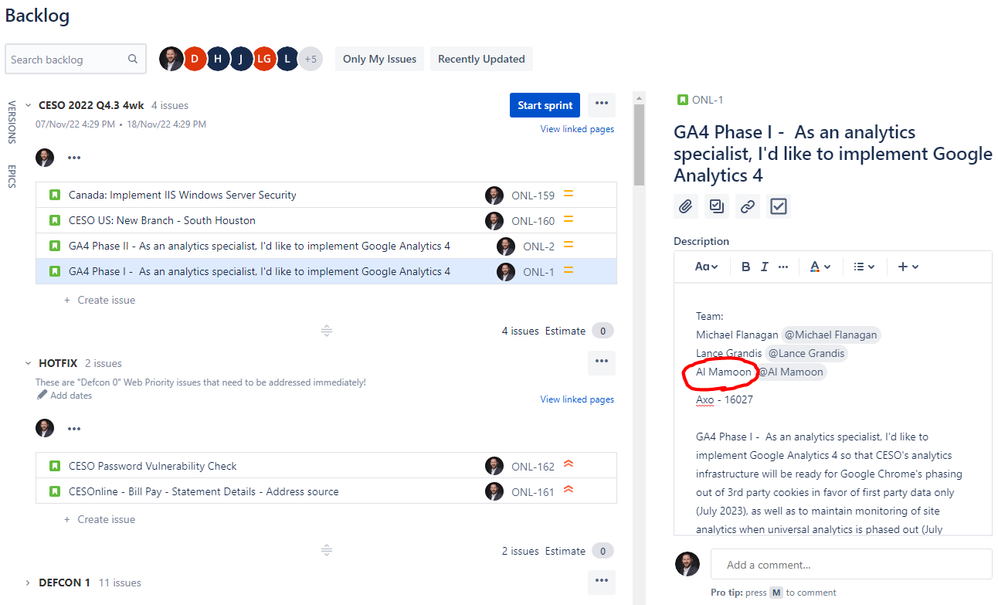
Task: Click the @Al Mamoon mention
Action: (x=791, y=372)
